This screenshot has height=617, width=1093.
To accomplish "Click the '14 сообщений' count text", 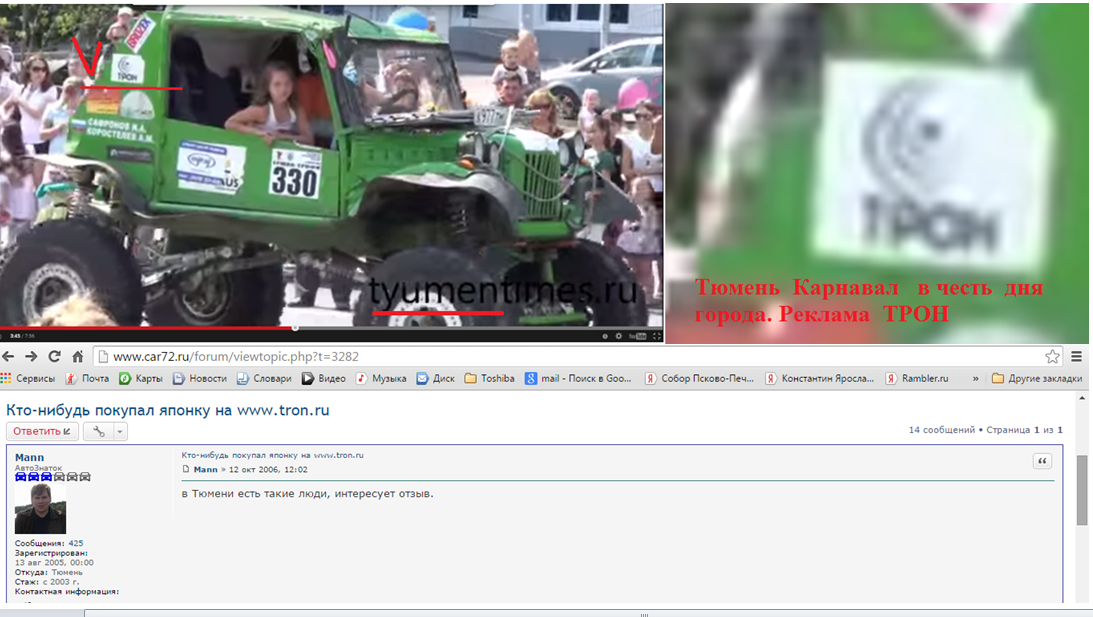I will point(941,430).
